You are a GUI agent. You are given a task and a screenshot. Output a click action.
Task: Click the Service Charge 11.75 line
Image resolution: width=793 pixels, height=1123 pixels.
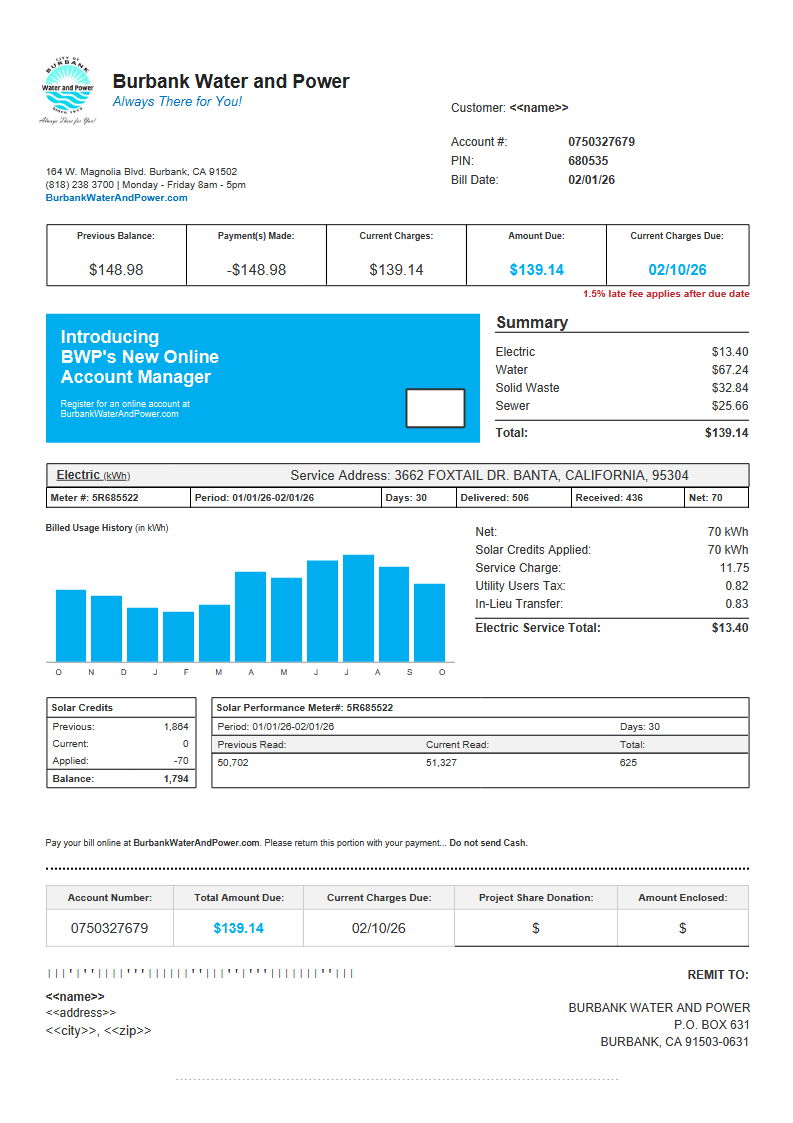[612, 568]
